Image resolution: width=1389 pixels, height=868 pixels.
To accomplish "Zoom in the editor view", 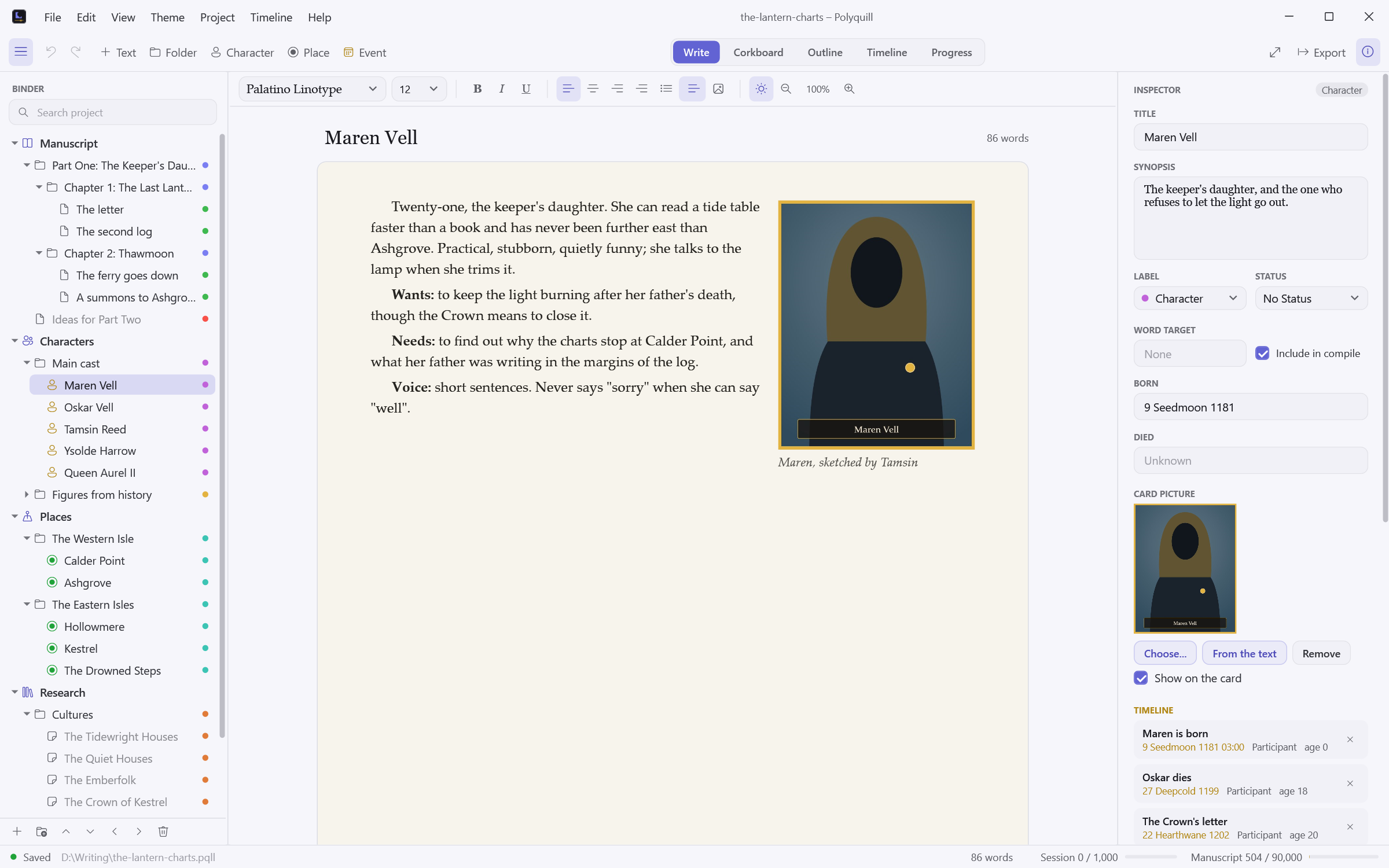I will (849, 89).
